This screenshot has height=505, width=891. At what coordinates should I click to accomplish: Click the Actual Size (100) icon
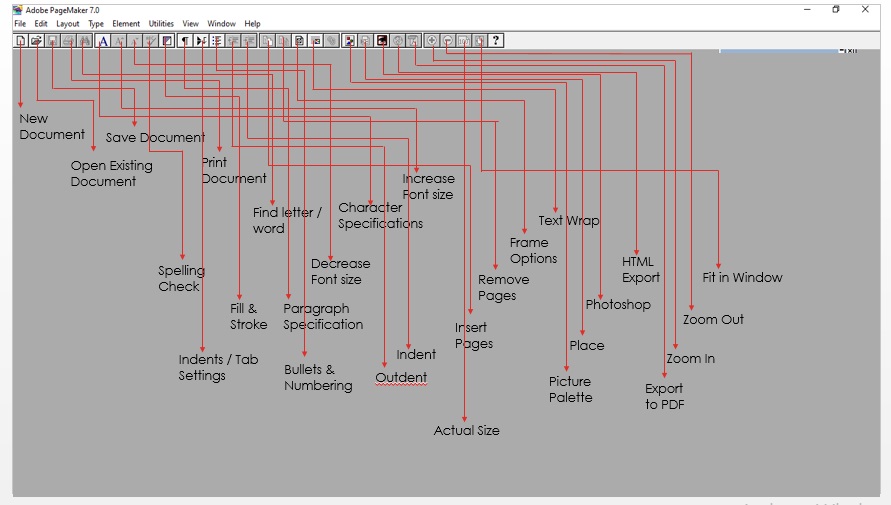464,41
